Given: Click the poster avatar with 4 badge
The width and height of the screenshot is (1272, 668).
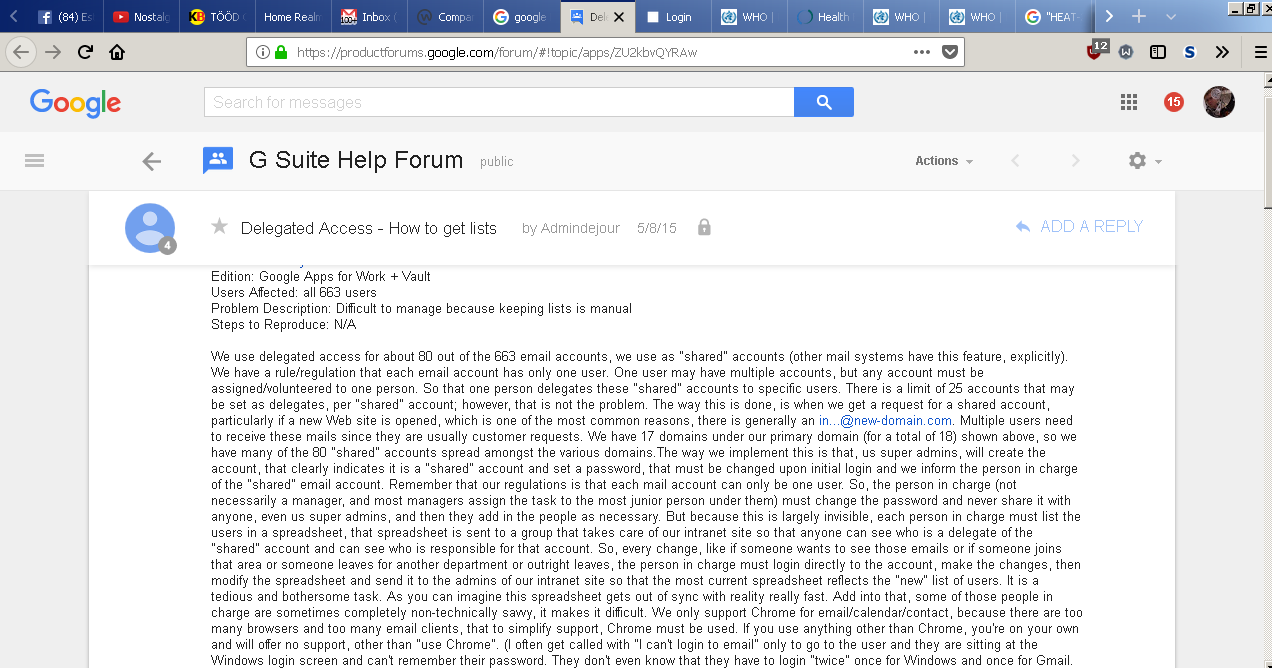Looking at the screenshot, I should [150, 228].
